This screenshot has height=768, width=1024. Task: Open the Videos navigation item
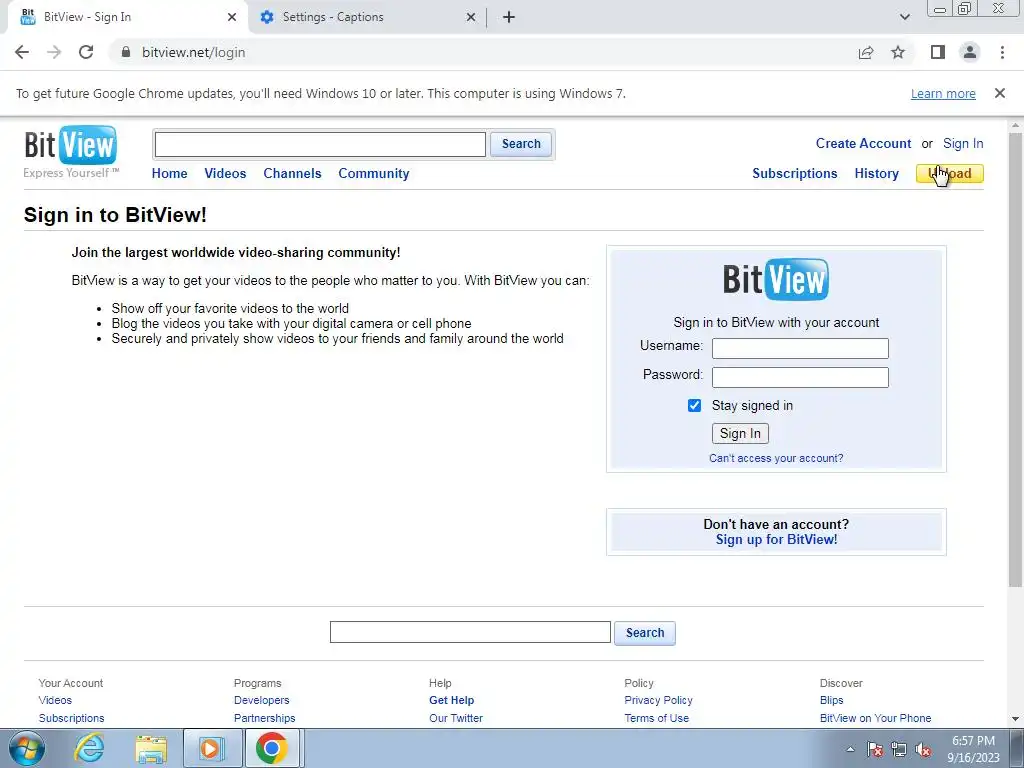[x=225, y=173]
